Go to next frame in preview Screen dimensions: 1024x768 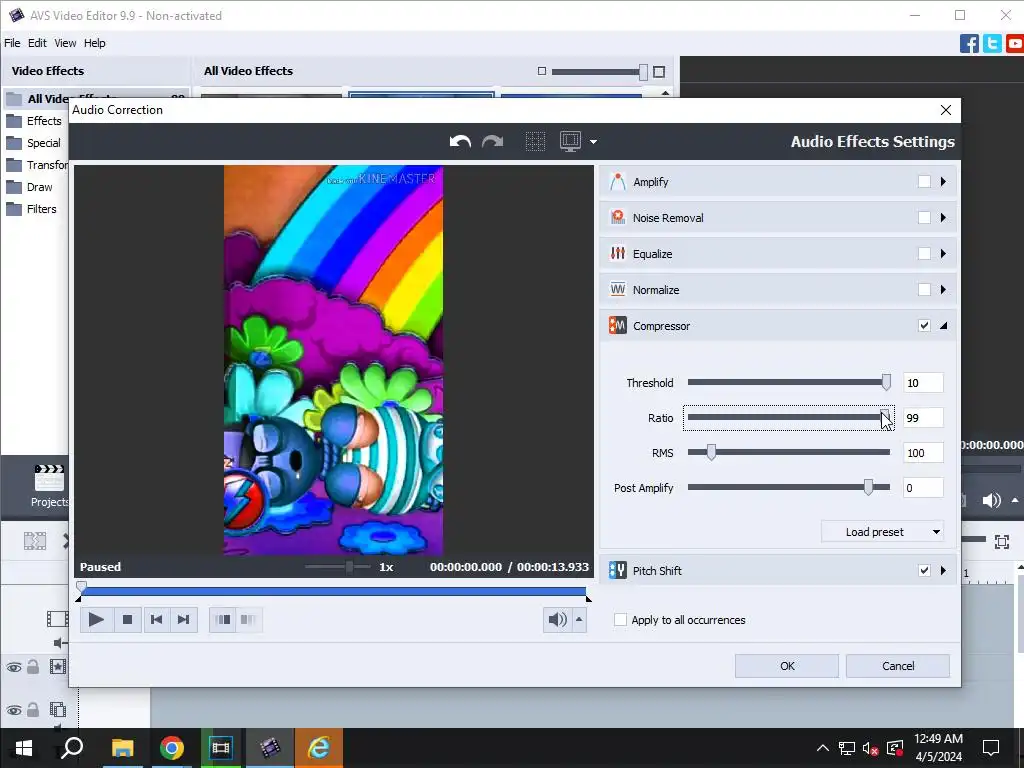(x=184, y=619)
